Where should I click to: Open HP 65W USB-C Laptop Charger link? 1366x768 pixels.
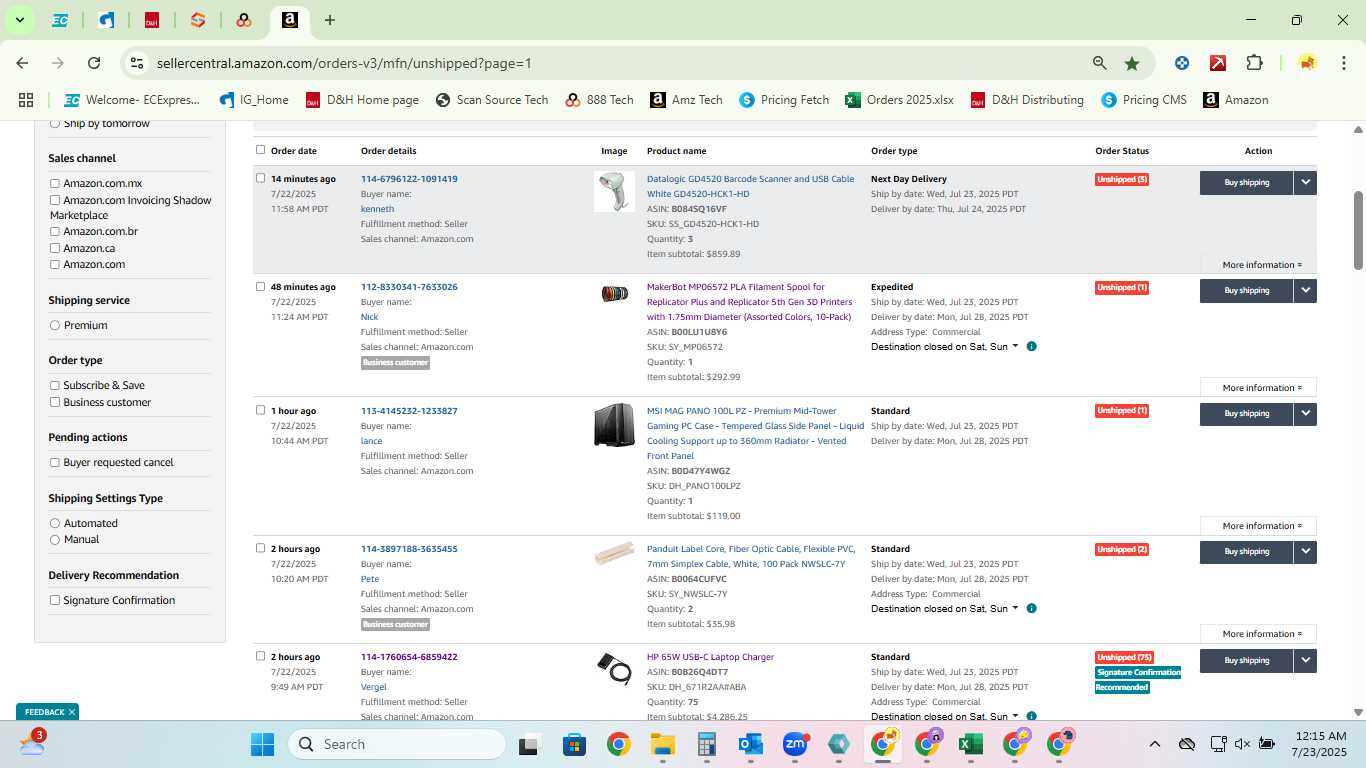pos(710,657)
